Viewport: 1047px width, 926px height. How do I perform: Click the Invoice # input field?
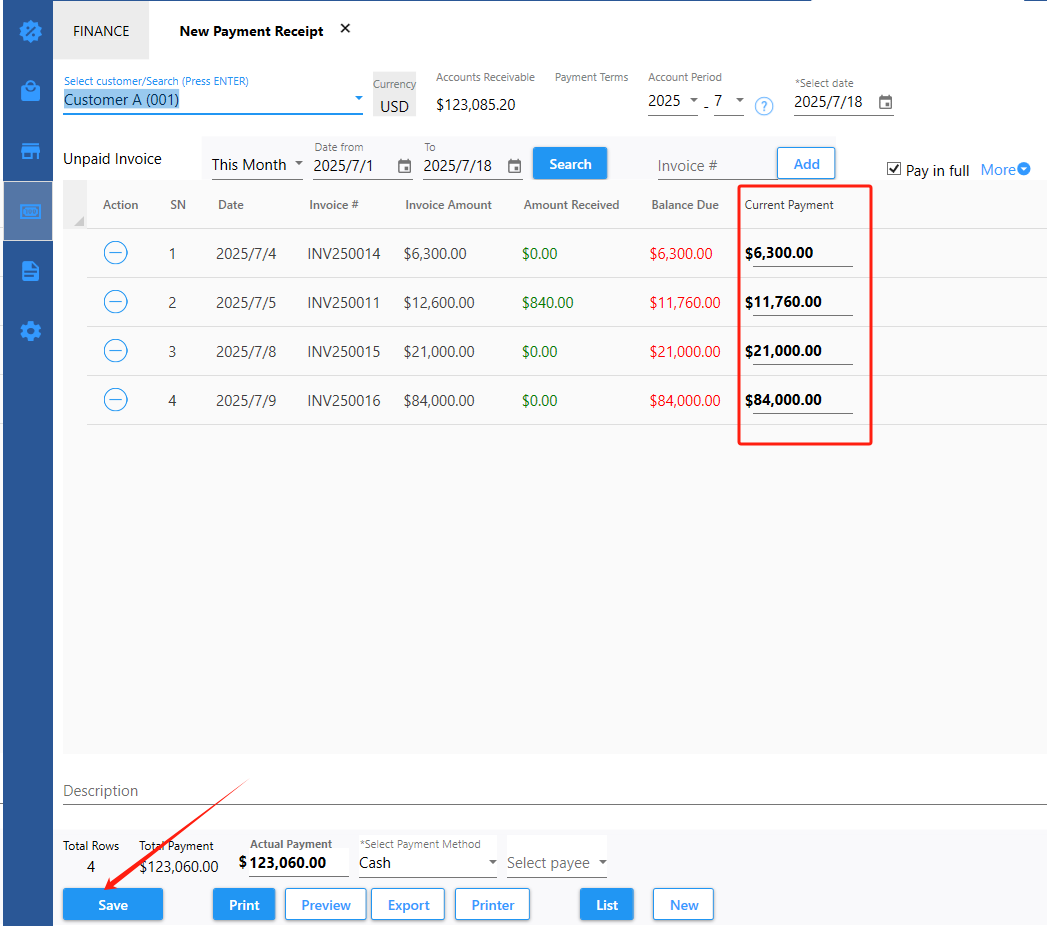[713, 166]
